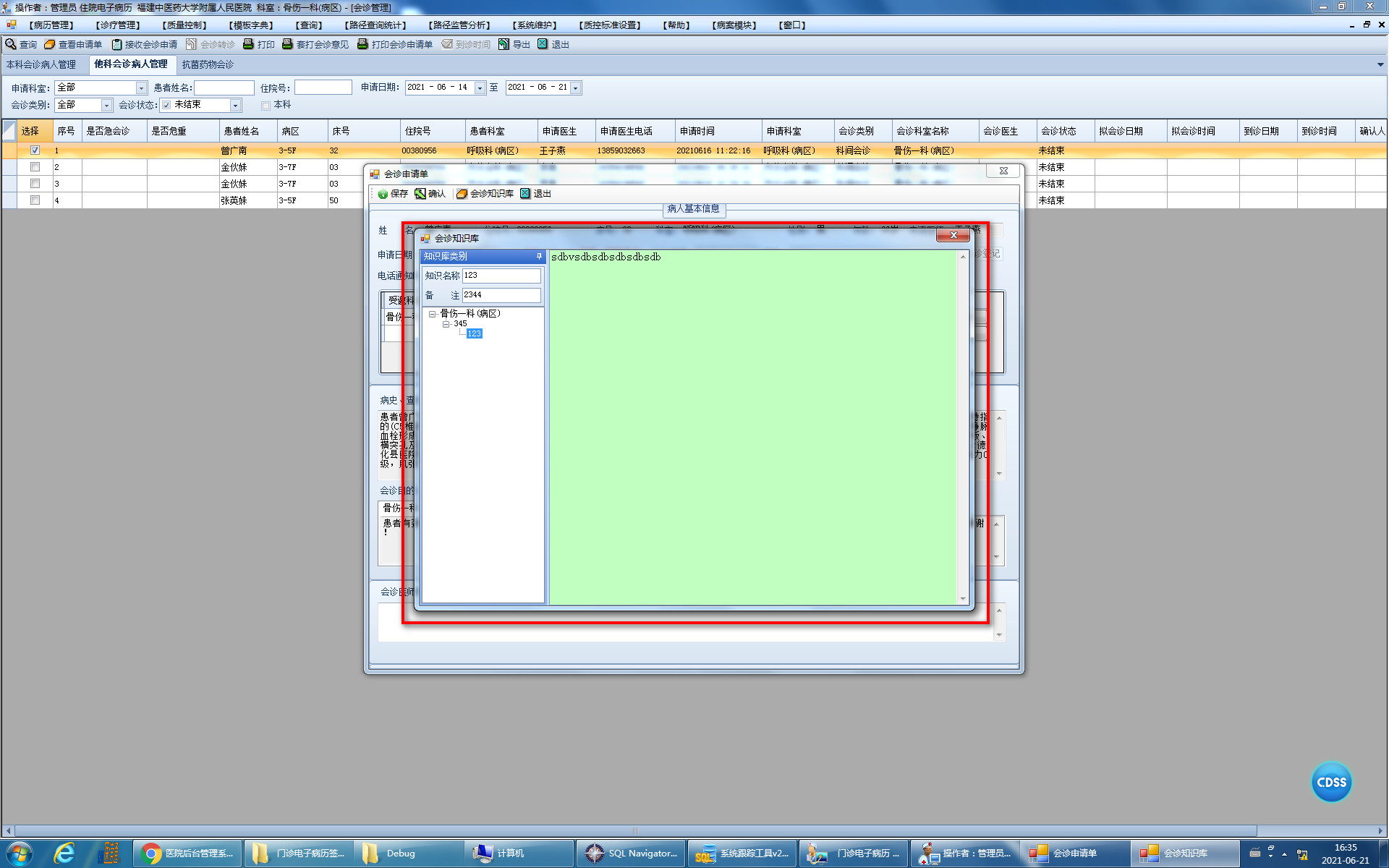The width and height of the screenshot is (1389, 868).
Task: Expand the 会诊状态 未结束 dropdown
Action: 235,106
